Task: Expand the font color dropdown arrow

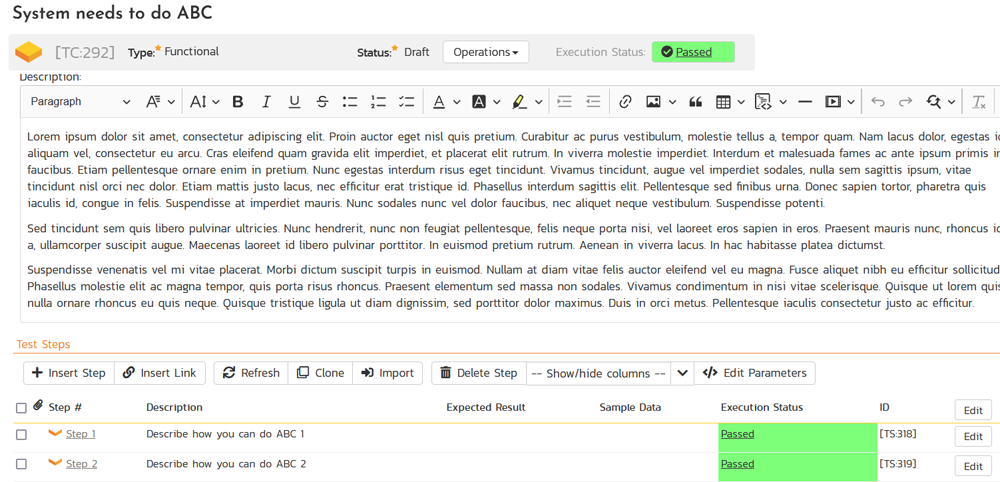Action: click(x=457, y=101)
